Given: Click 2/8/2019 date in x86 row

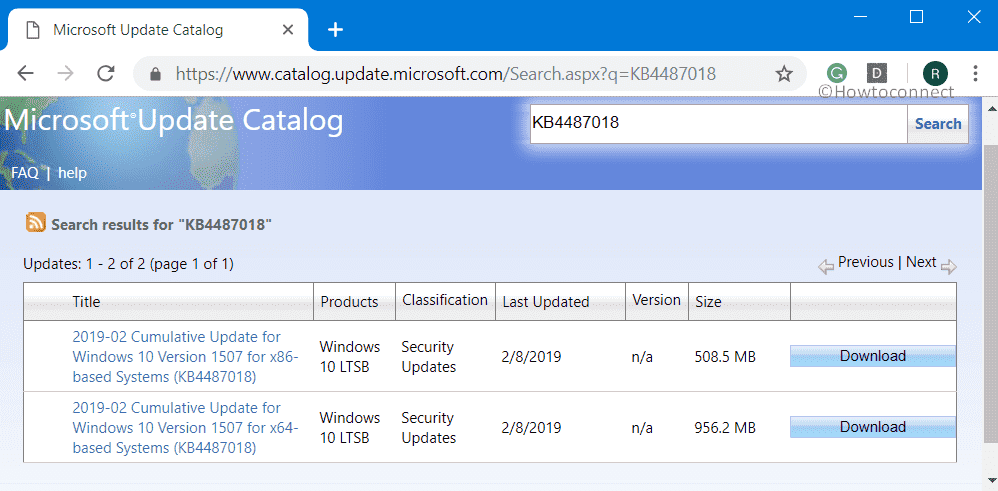Looking at the screenshot, I should tap(531, 357).
